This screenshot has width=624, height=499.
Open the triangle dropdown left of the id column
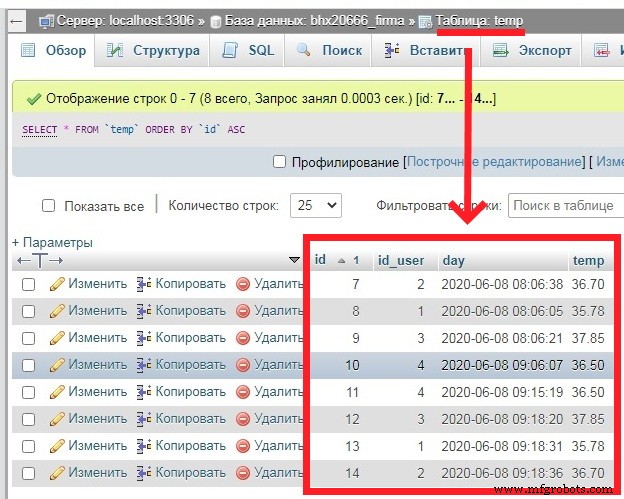pos(294,260)
